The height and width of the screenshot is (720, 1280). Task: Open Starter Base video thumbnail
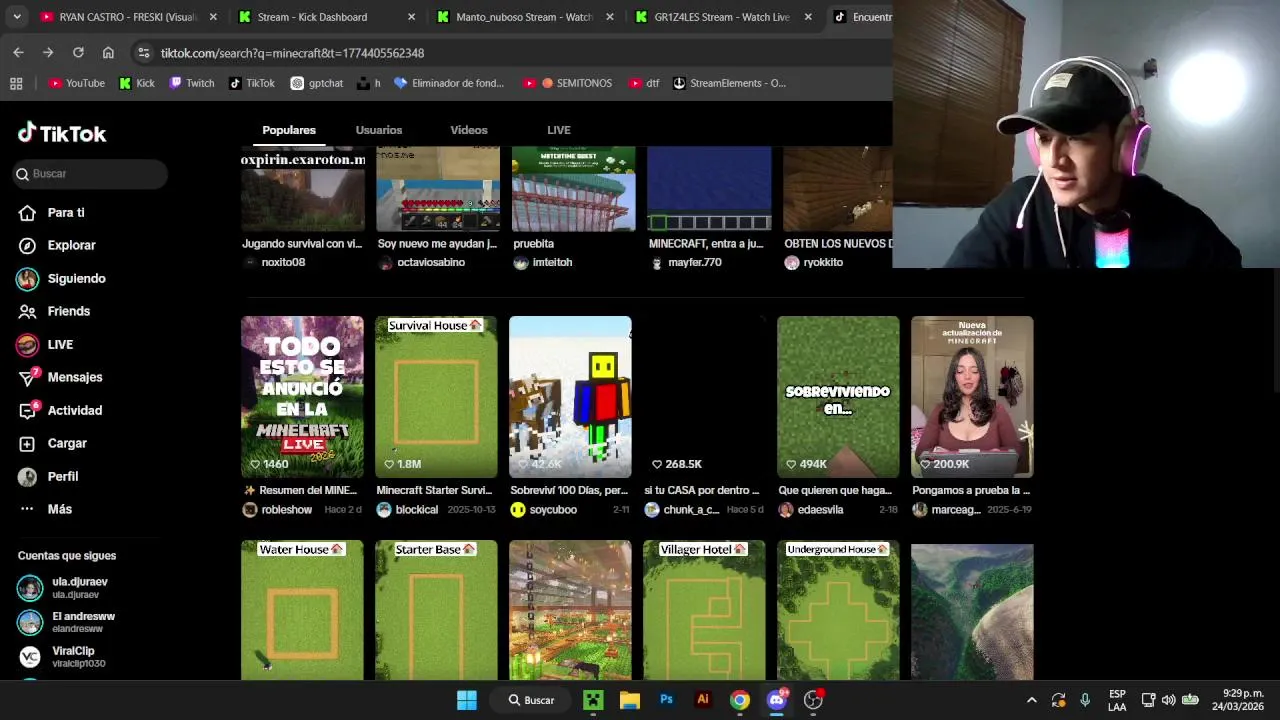(x=436, y=610)
